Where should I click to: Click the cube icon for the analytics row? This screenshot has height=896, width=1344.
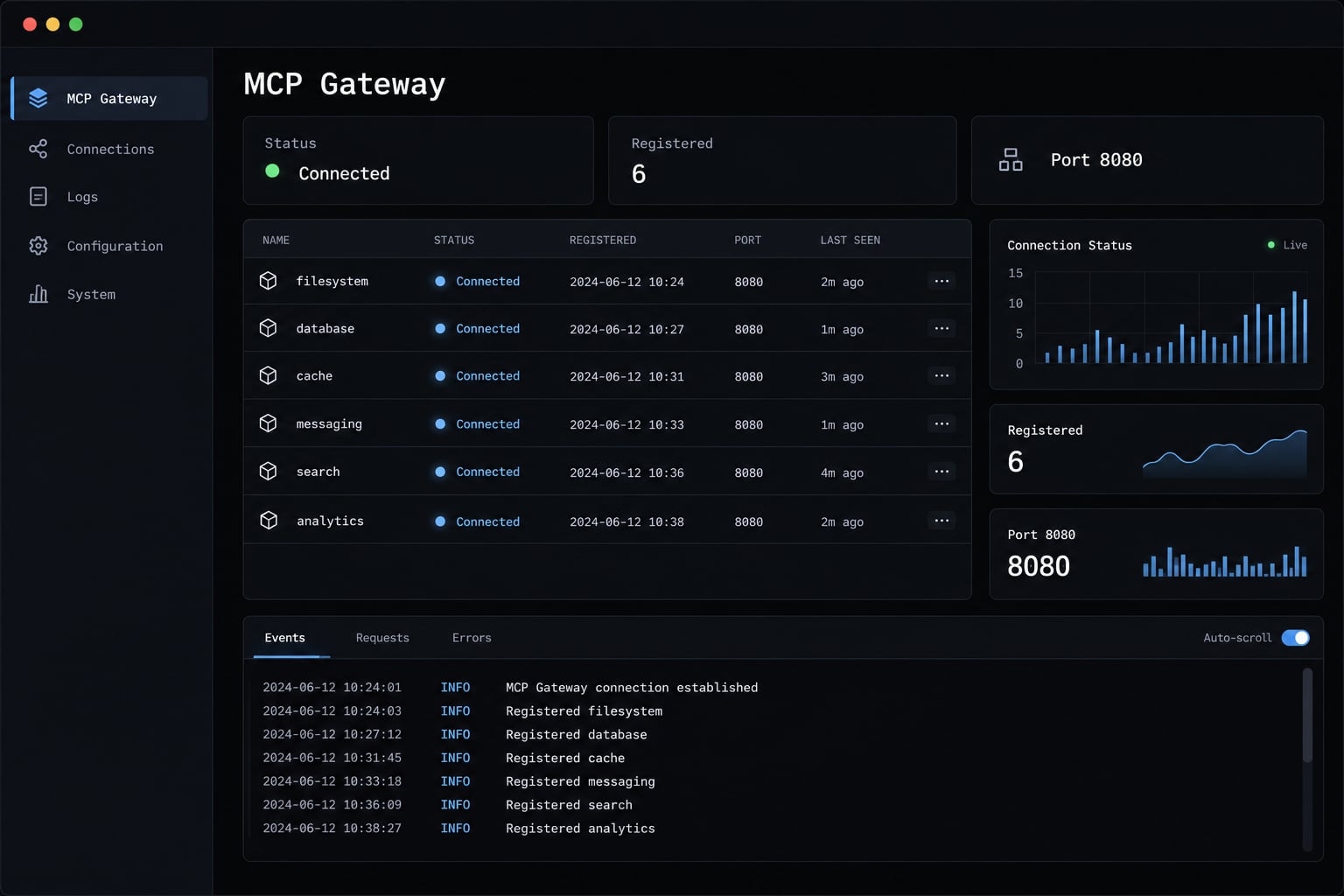(269, 521)
